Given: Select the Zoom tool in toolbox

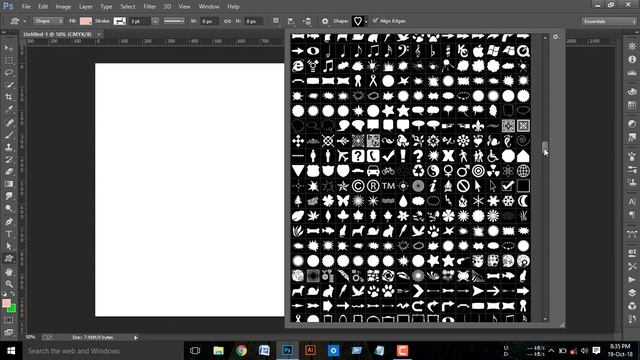Looking at the screenshot, I should pos(9,284).
